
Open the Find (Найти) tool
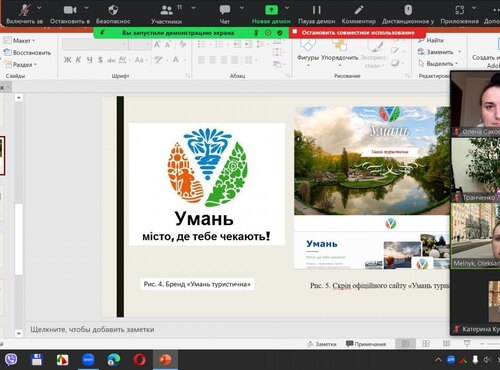tap(431, 40)
